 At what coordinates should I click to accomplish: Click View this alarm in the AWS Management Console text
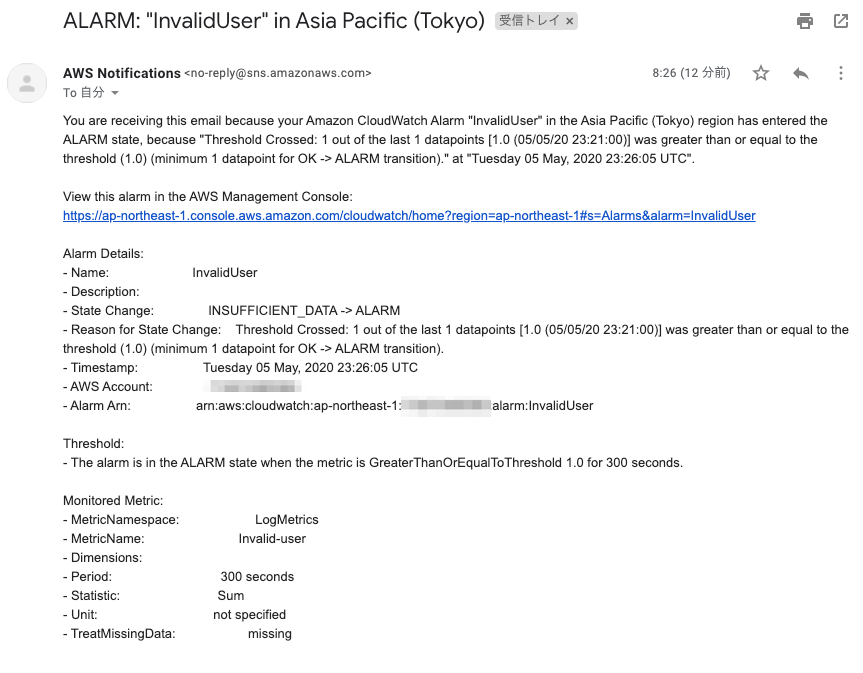coord(207,197)
